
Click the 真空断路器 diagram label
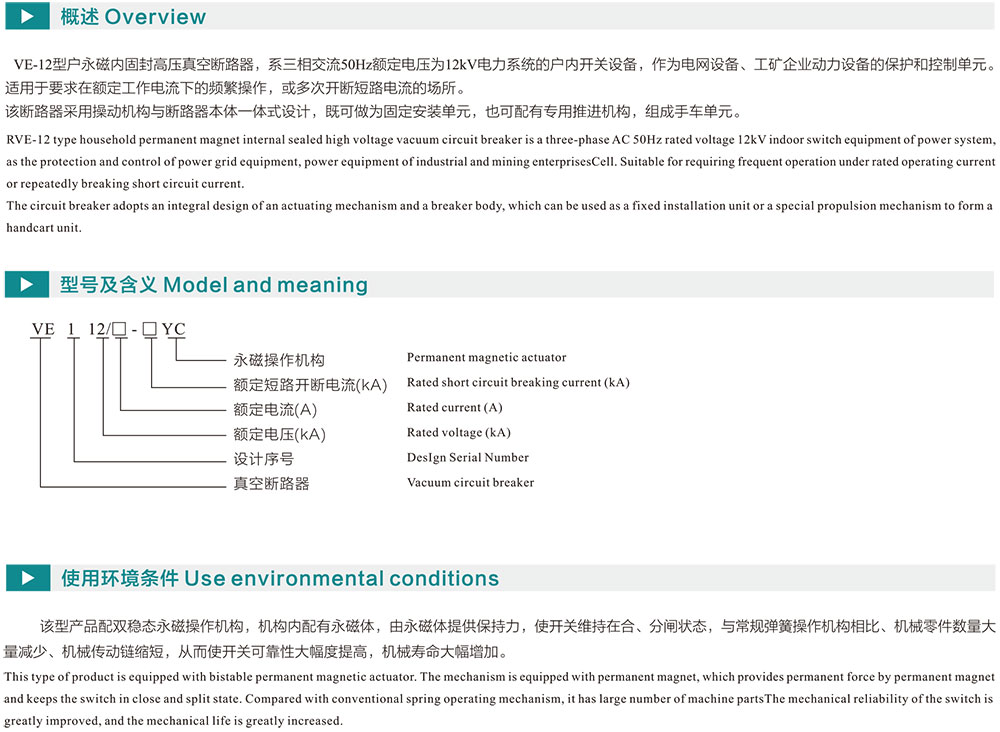point(271,484)
